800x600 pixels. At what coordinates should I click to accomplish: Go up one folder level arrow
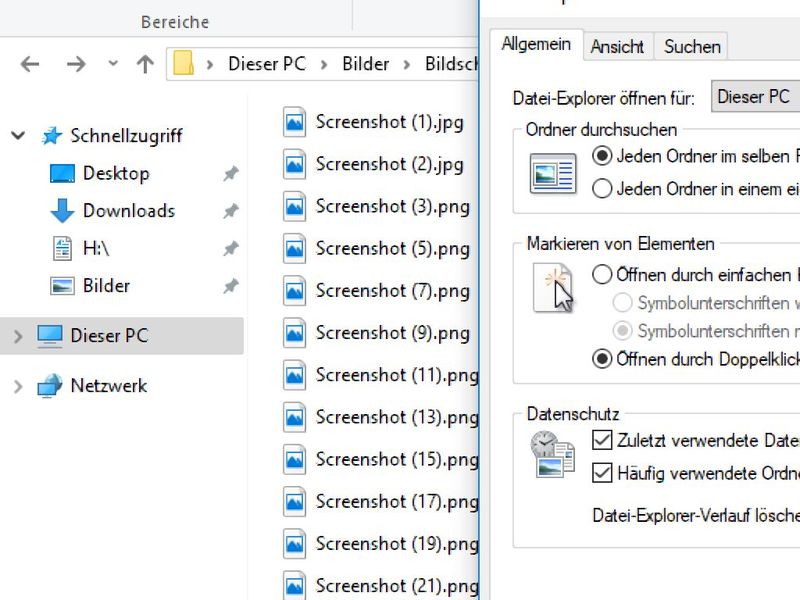[x=145, y=64]
